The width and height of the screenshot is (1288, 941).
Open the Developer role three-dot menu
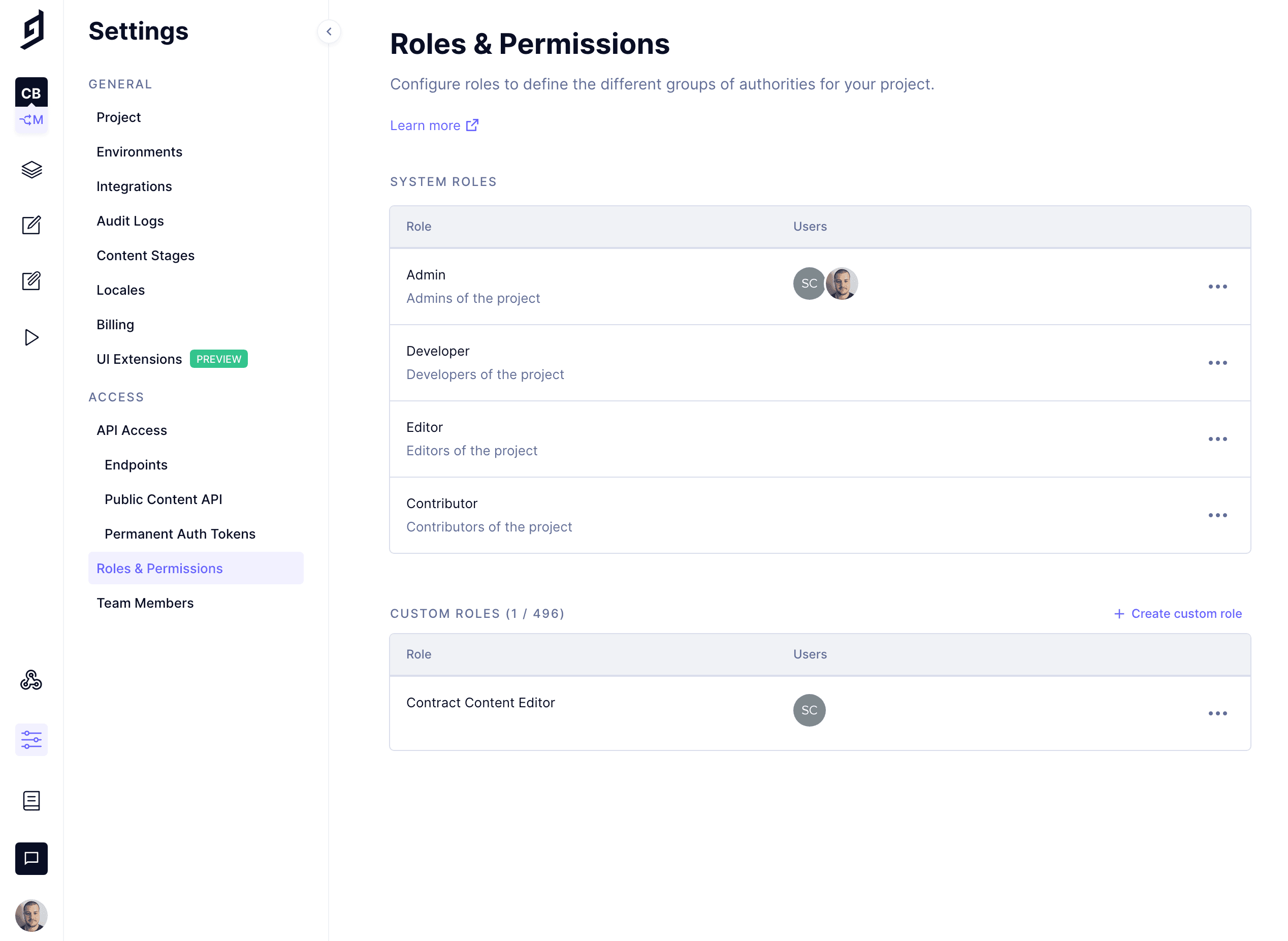point(1217,363)
